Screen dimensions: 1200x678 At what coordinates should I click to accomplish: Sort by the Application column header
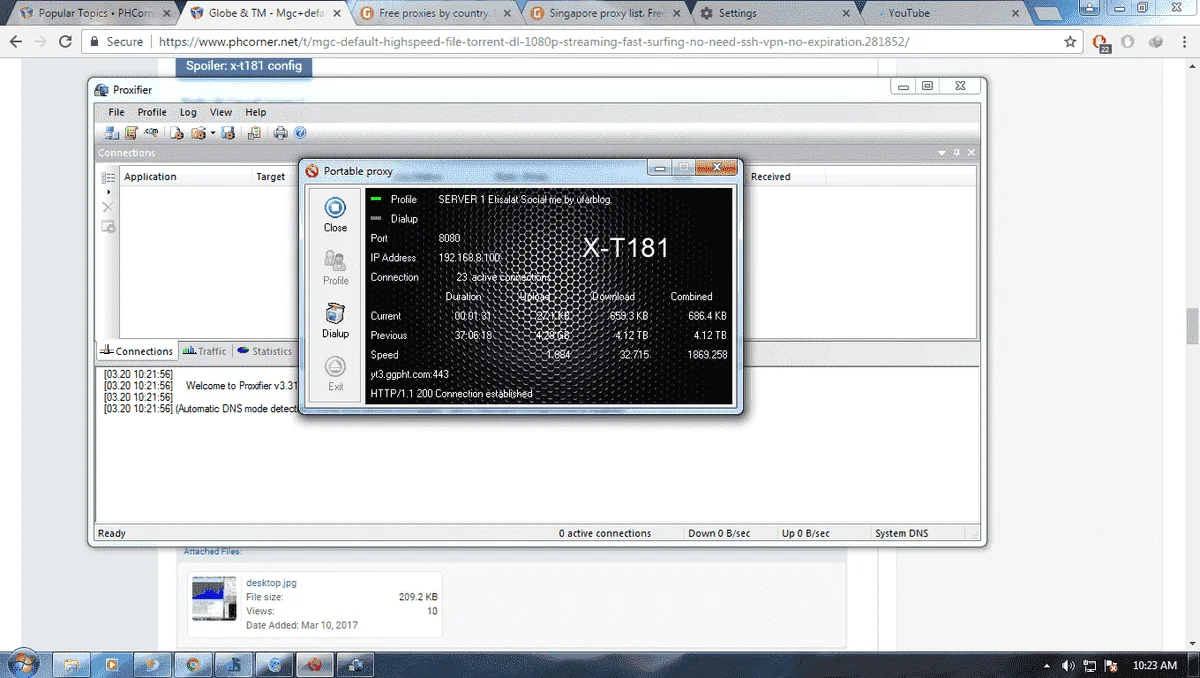point(150,177)
